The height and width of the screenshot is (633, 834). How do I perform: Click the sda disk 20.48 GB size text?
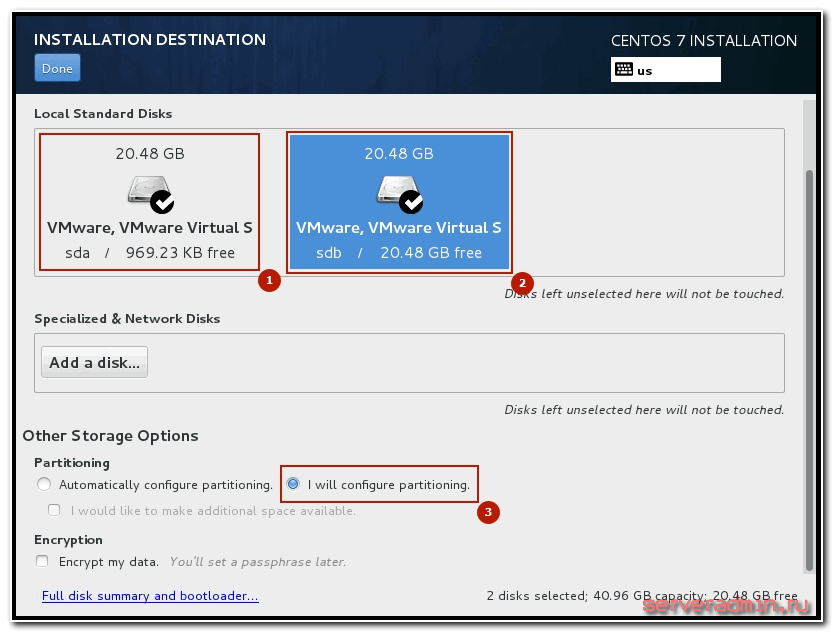[x=150, y=154]
